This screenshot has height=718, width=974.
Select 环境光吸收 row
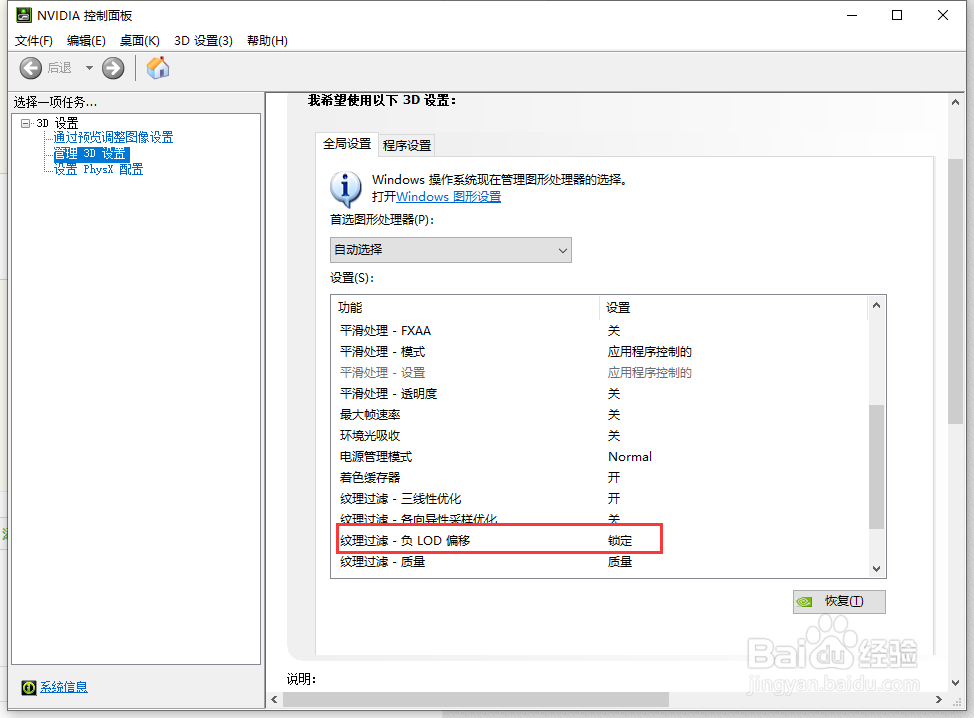point(599,435)
